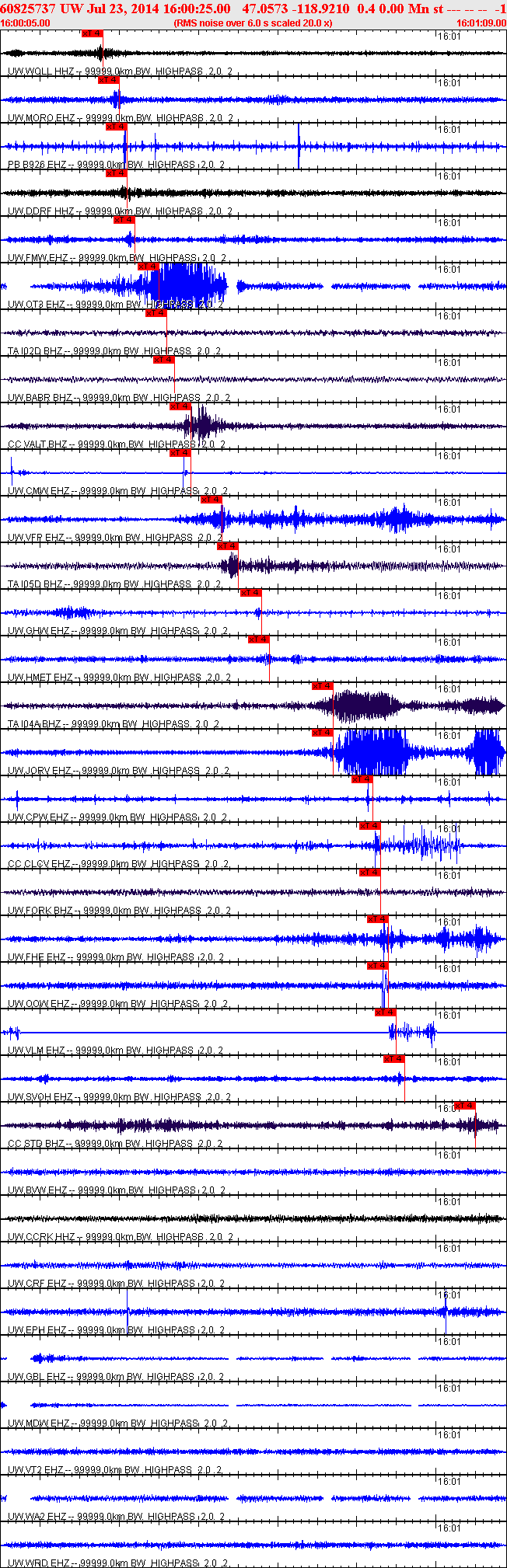Click the xT 4 marker on TA.I02D trace
The image size is (507, 1568).
point(156,313)
